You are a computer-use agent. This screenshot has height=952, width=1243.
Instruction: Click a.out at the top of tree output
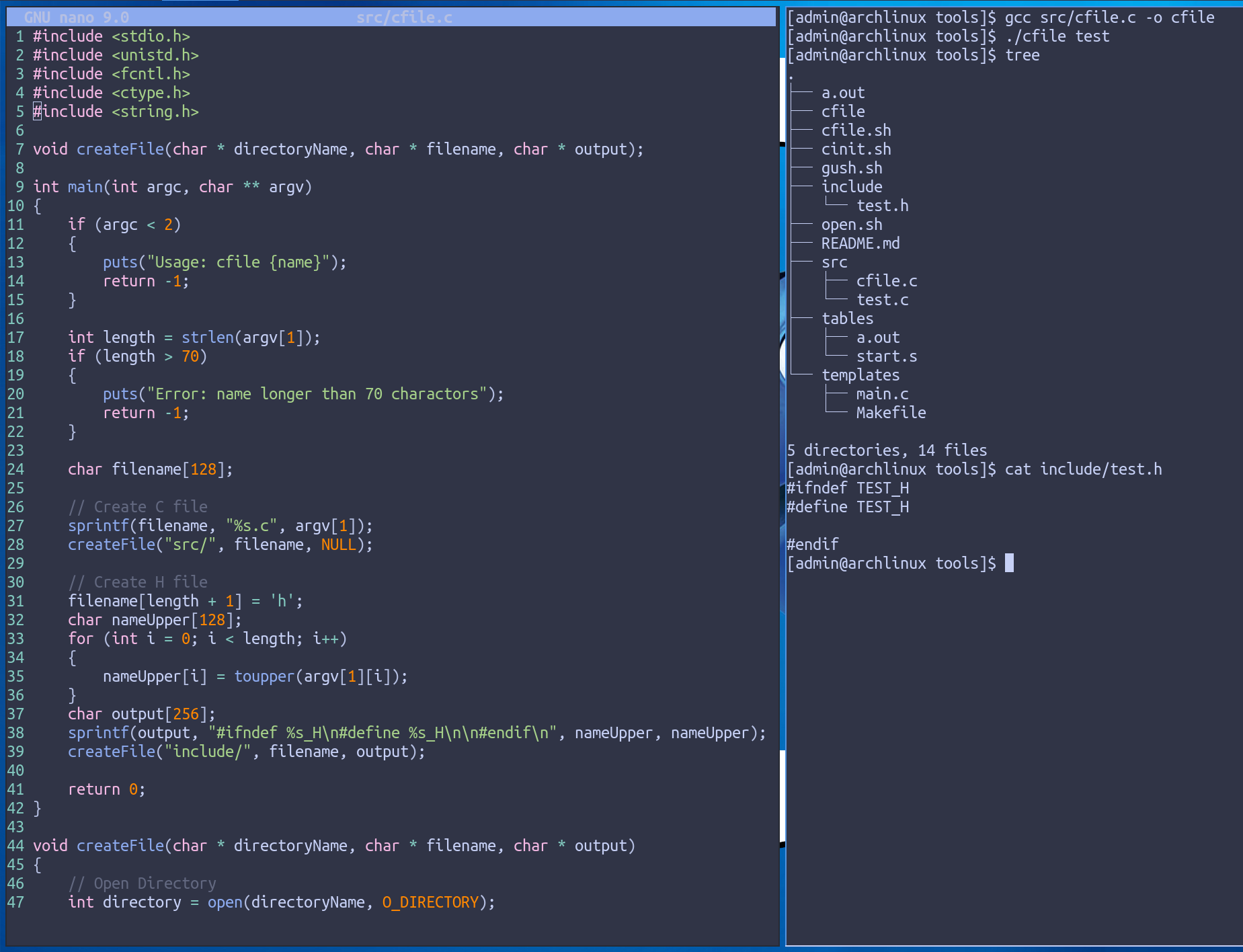pos(843,93)
